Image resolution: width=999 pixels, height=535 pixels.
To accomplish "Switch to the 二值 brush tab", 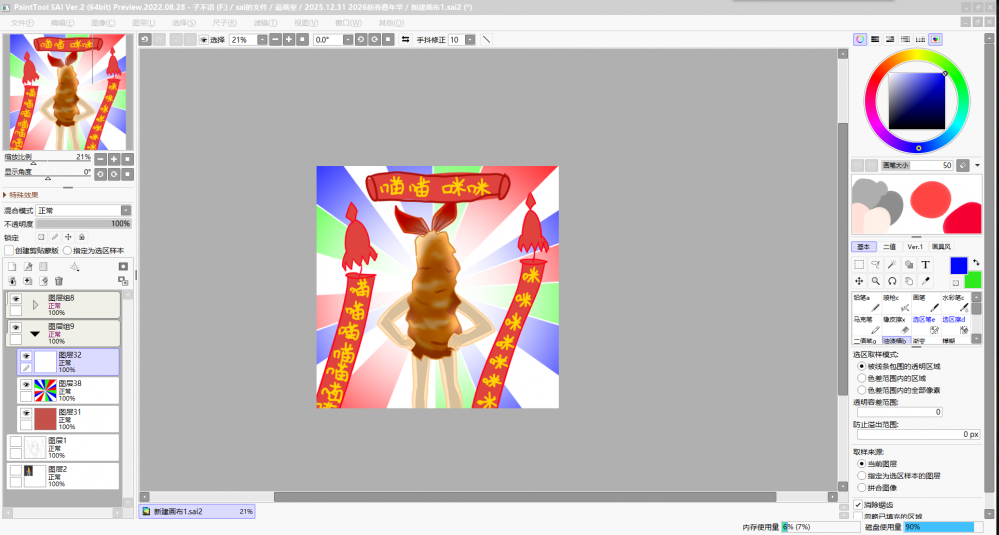I will point(889,246).
